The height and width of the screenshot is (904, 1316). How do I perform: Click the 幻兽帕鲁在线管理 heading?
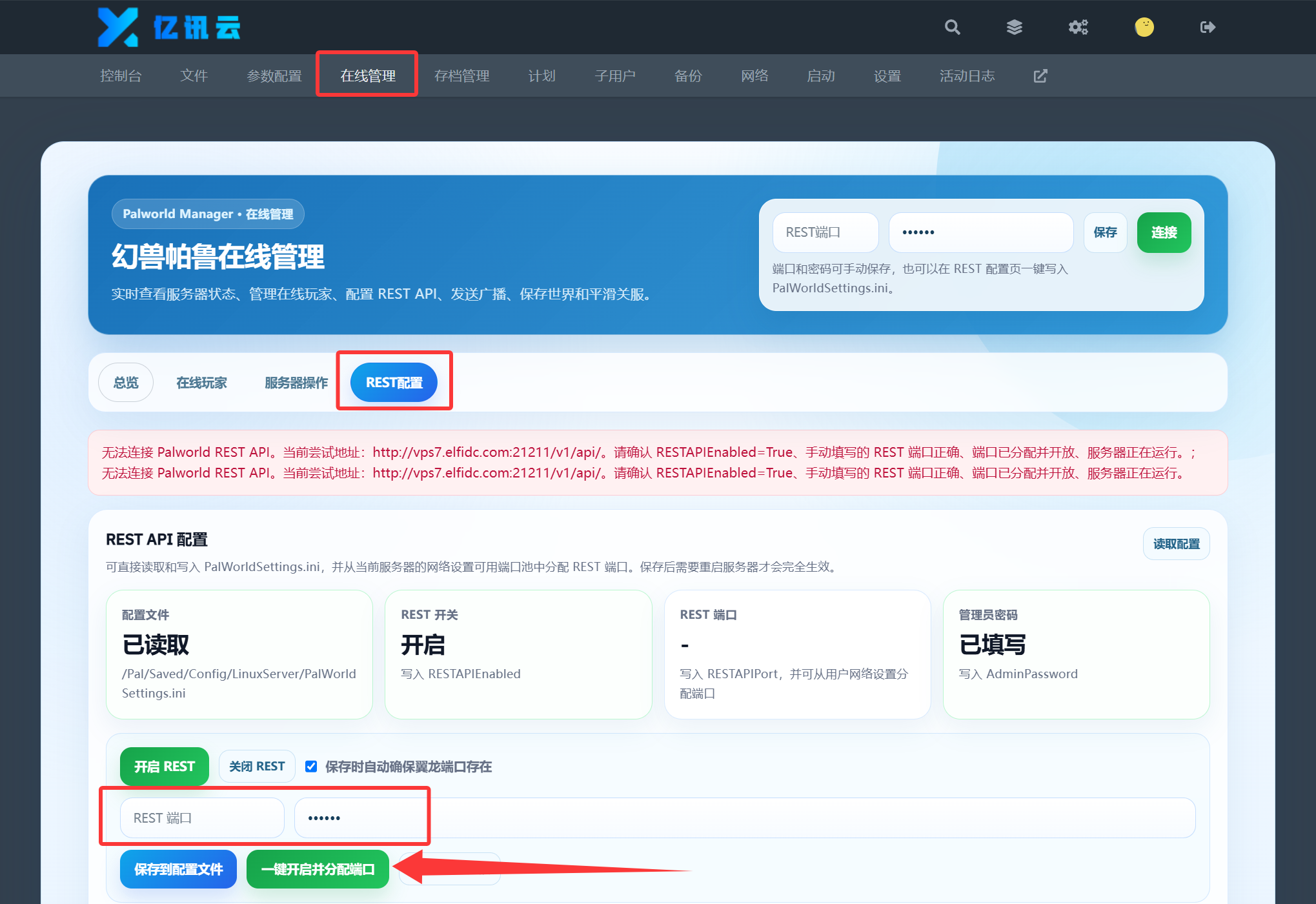pyautogui.click(x=218, y=256)
